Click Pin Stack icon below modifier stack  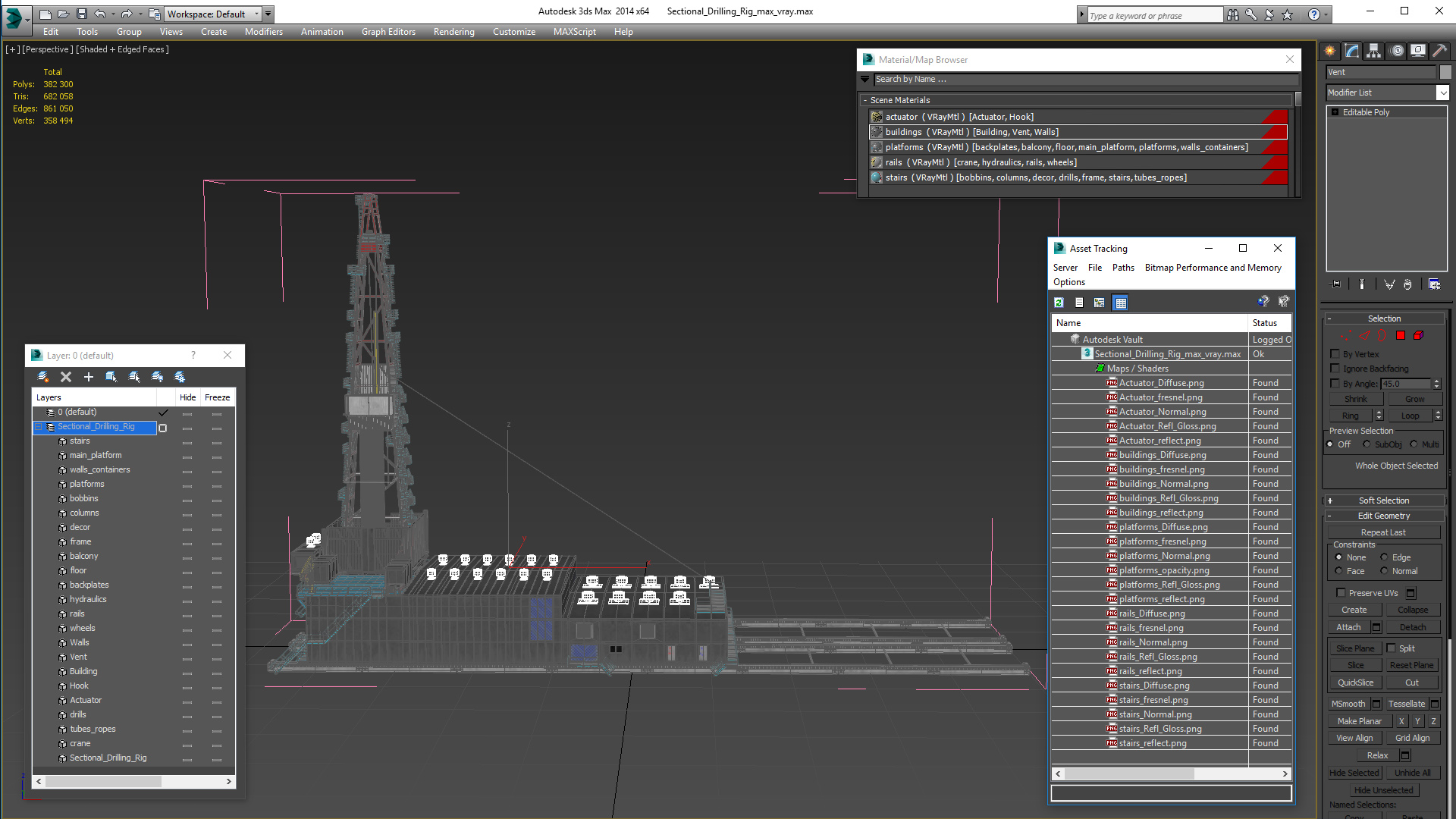(1335, 284)
